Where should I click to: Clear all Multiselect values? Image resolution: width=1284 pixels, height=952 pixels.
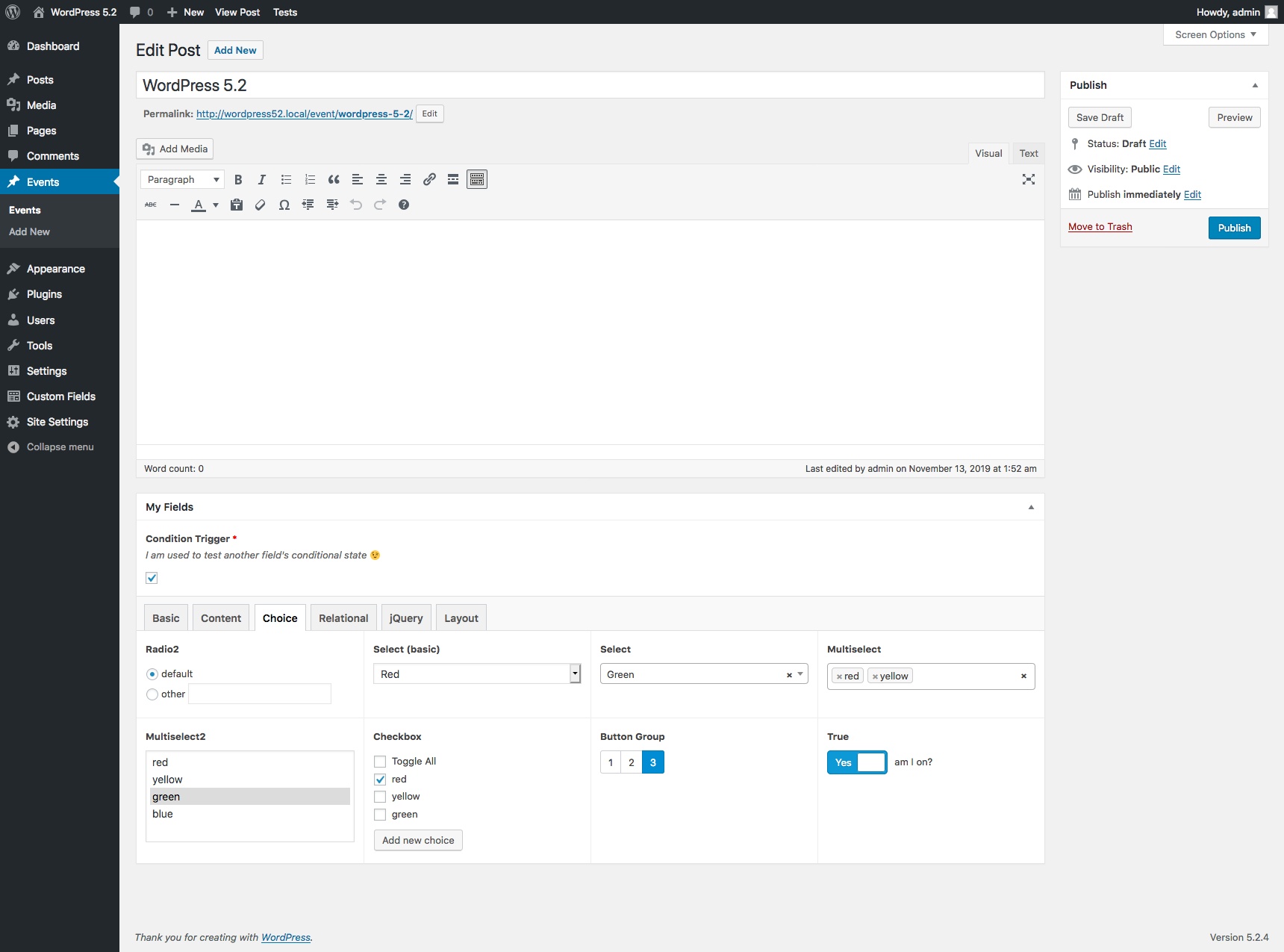click(1023, 676)
